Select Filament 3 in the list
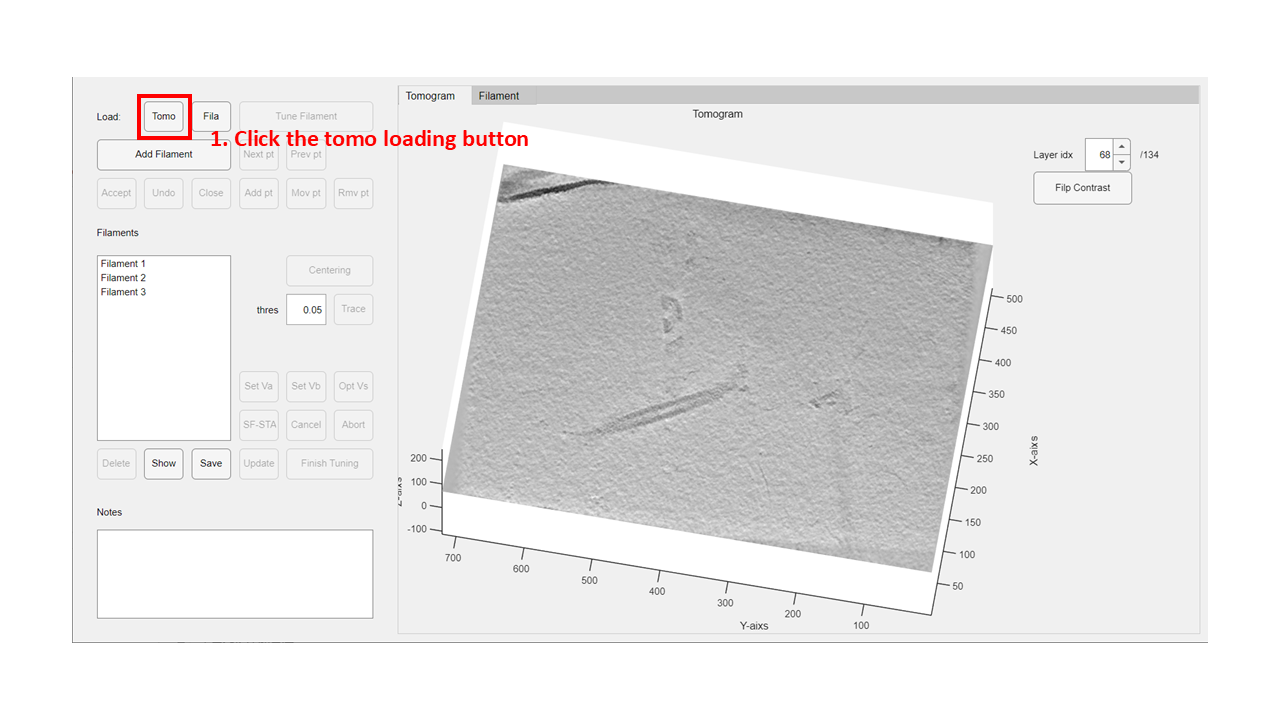 tap(164, 292)
